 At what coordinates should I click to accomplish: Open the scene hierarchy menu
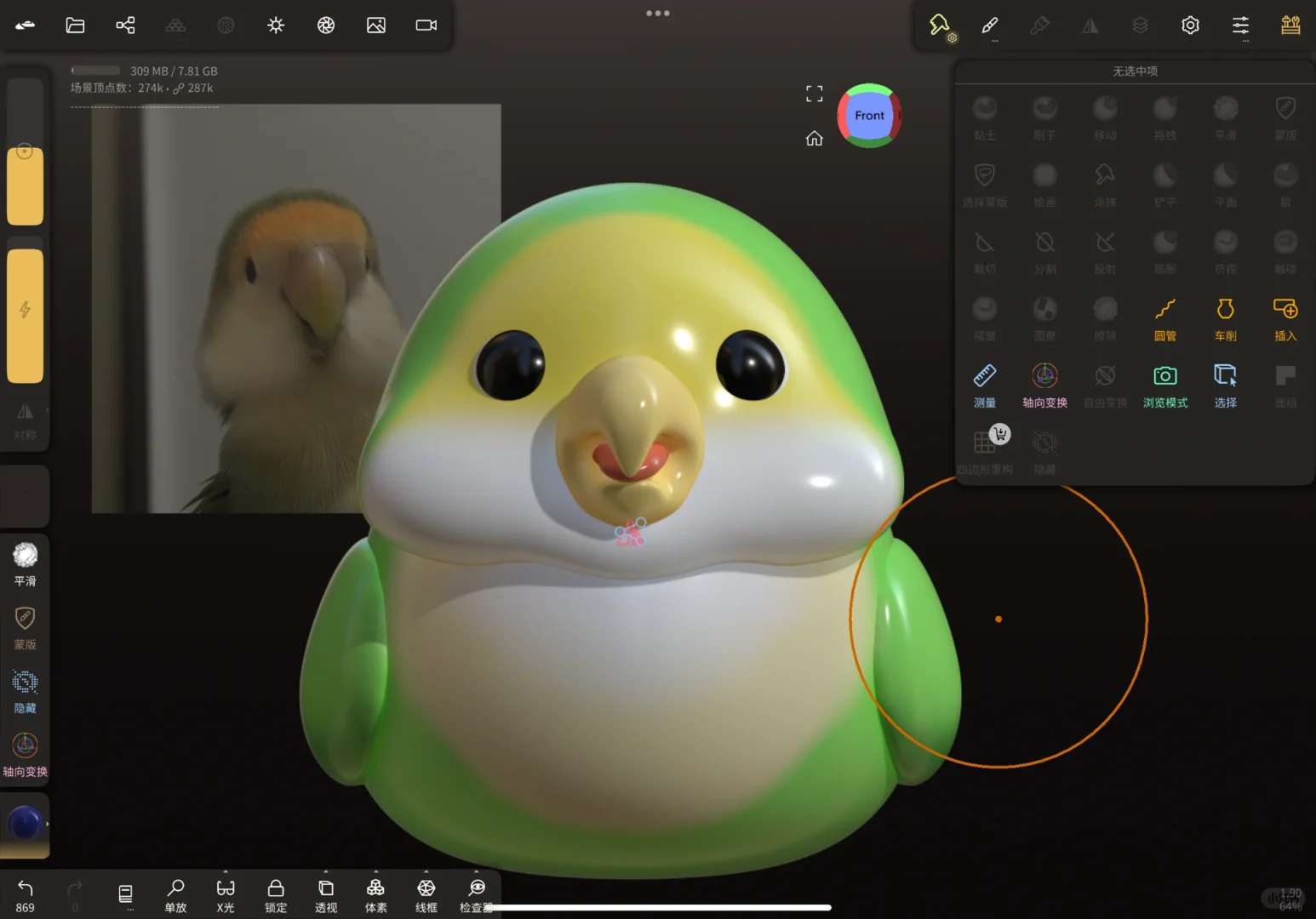tap(125, 25)
